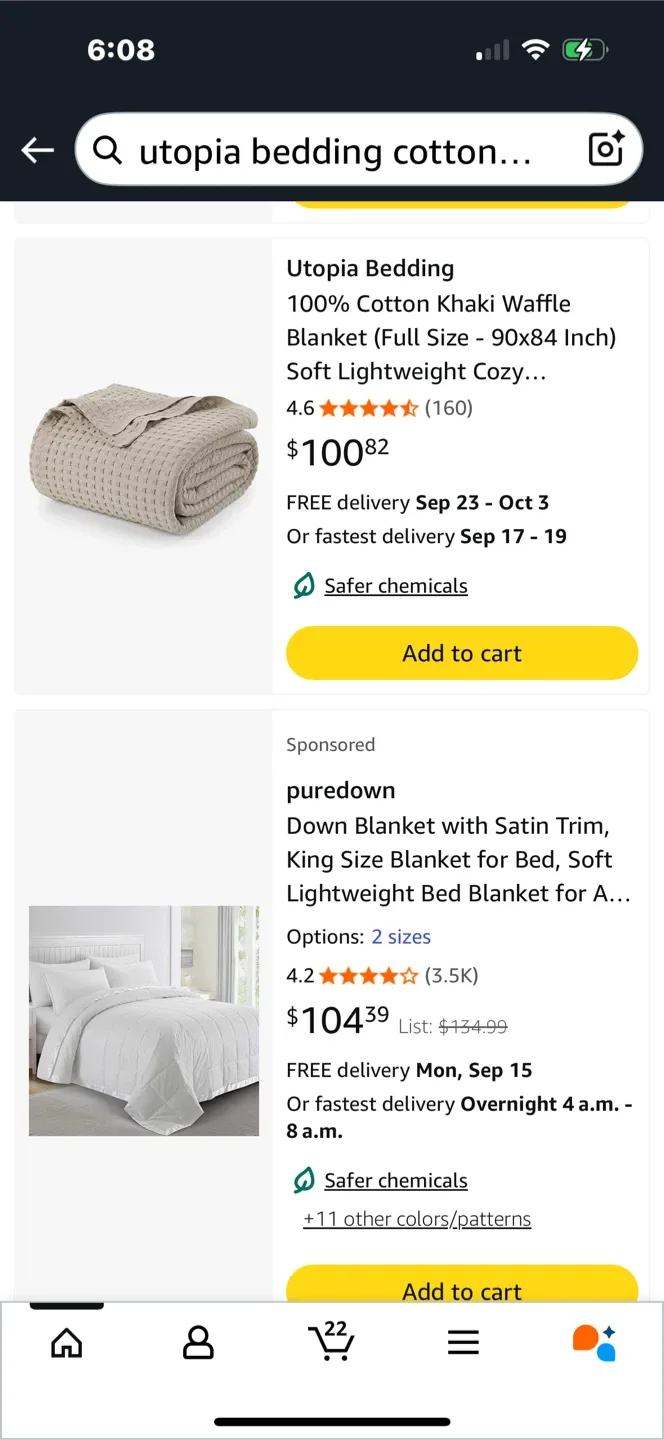The height and width of the screenshot is (1440, 664).
Task: Open Safer chemicals link on puredown blanket
Action: click(395, 1180)
